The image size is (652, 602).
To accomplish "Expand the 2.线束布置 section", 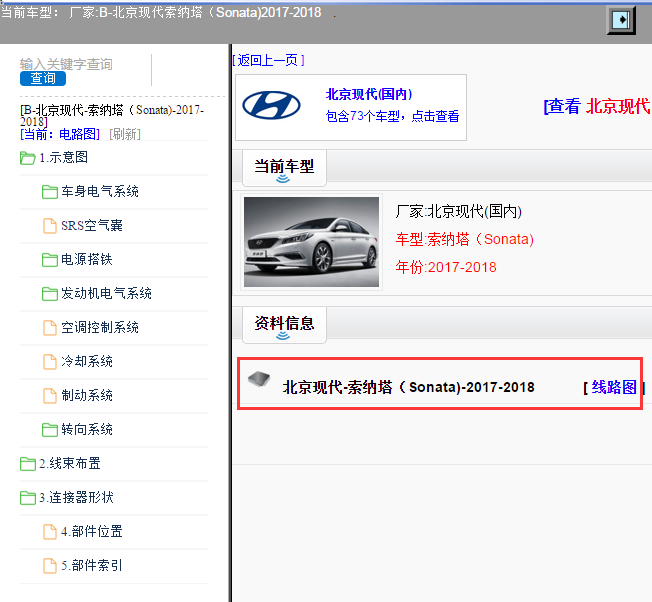I will (70, 463).
